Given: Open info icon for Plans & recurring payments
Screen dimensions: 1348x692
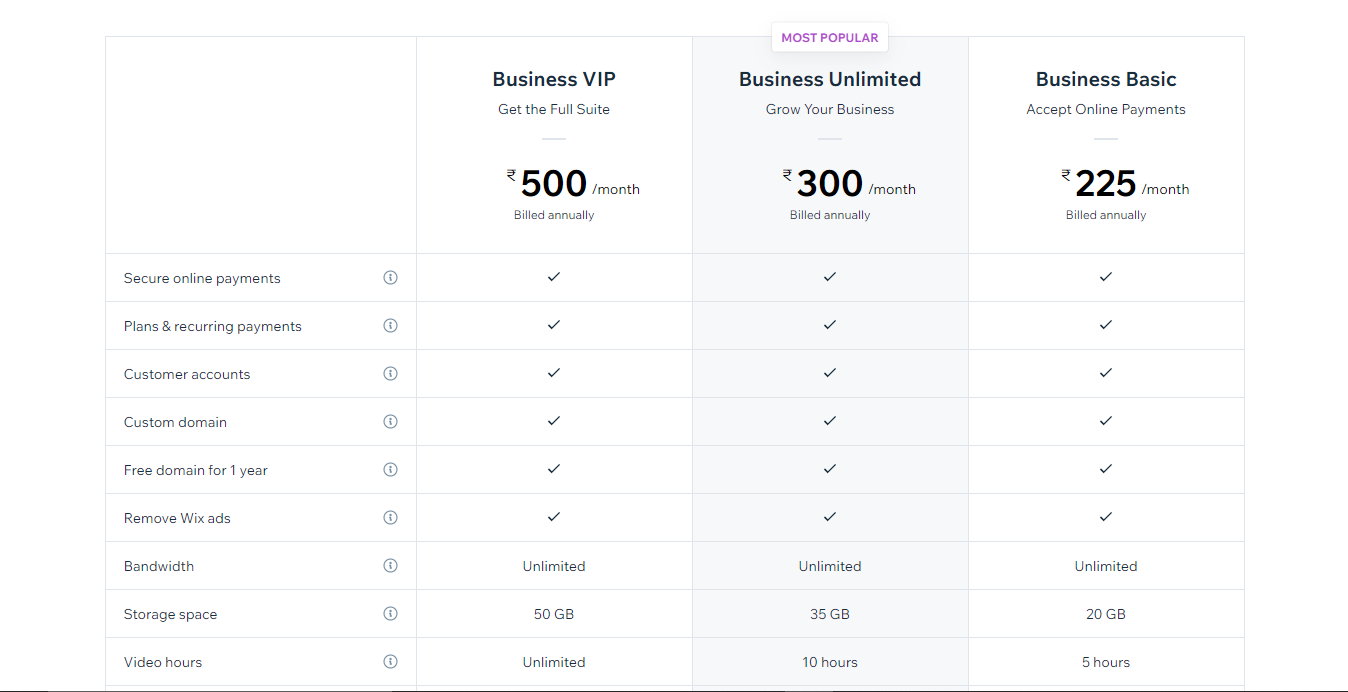Looking at the screenshot, I should pos(390,326).
